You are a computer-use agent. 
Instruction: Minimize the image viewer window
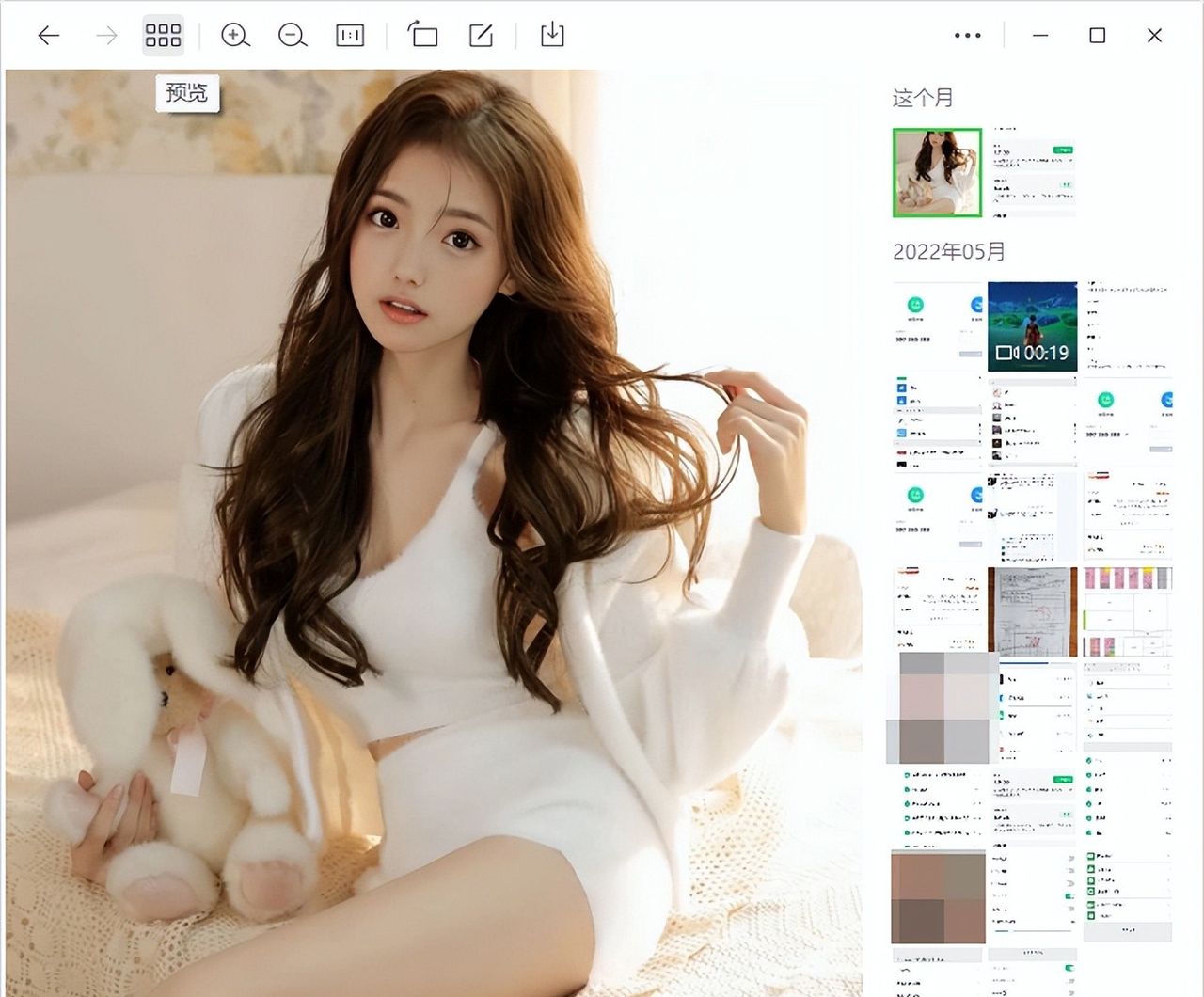[x=1040, y=36]
